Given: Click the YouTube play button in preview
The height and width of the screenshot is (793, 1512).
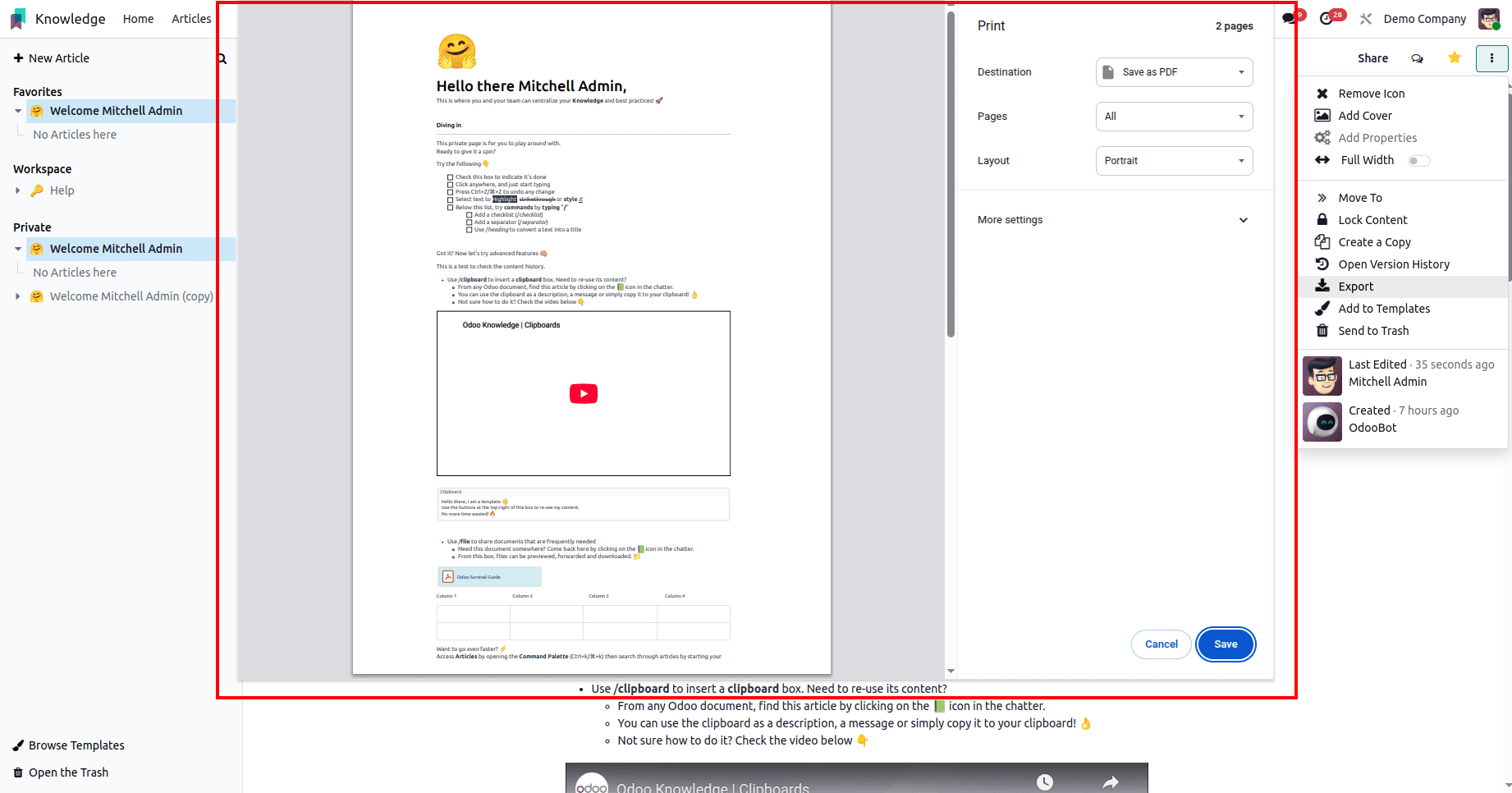Looking at the screenshot, I should click(x=584, y=394).
